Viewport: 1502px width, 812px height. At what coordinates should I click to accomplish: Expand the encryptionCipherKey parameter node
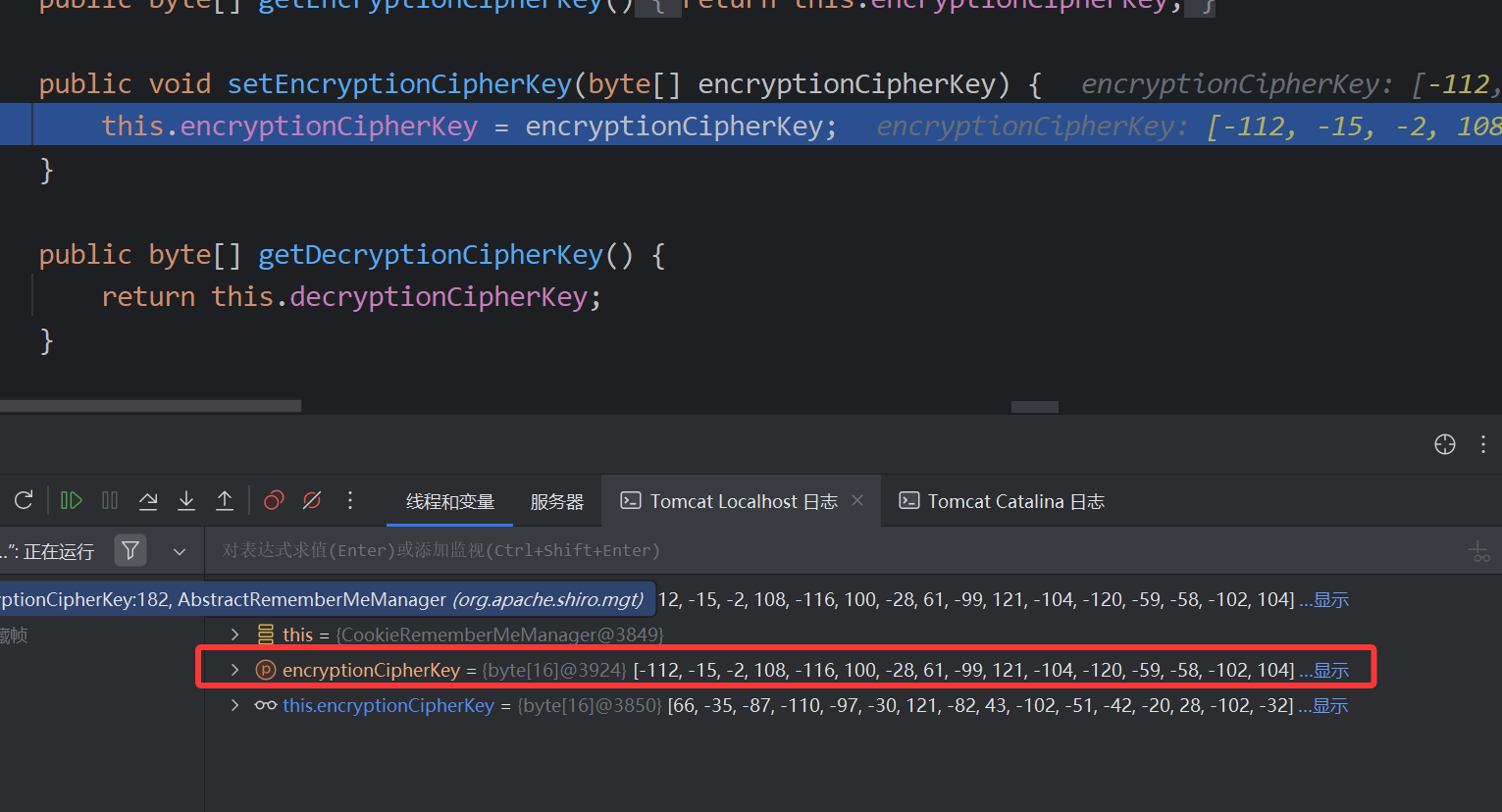(x=234, y=670)
